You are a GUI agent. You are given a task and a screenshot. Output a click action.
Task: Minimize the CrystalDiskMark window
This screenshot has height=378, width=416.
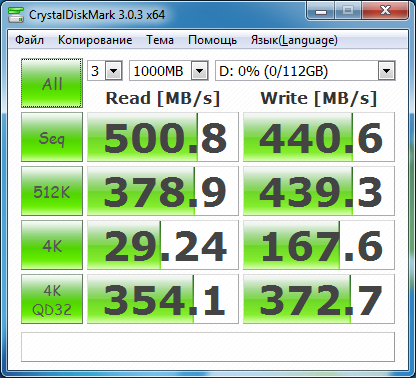click(x=321, y=11)
